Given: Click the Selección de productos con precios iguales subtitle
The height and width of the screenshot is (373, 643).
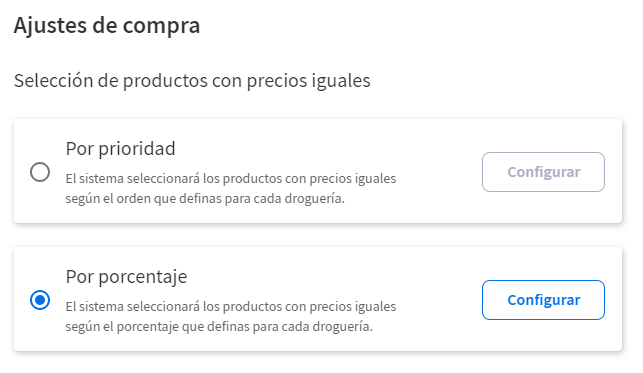Looking at the screenshot, I should coord(192,80).
